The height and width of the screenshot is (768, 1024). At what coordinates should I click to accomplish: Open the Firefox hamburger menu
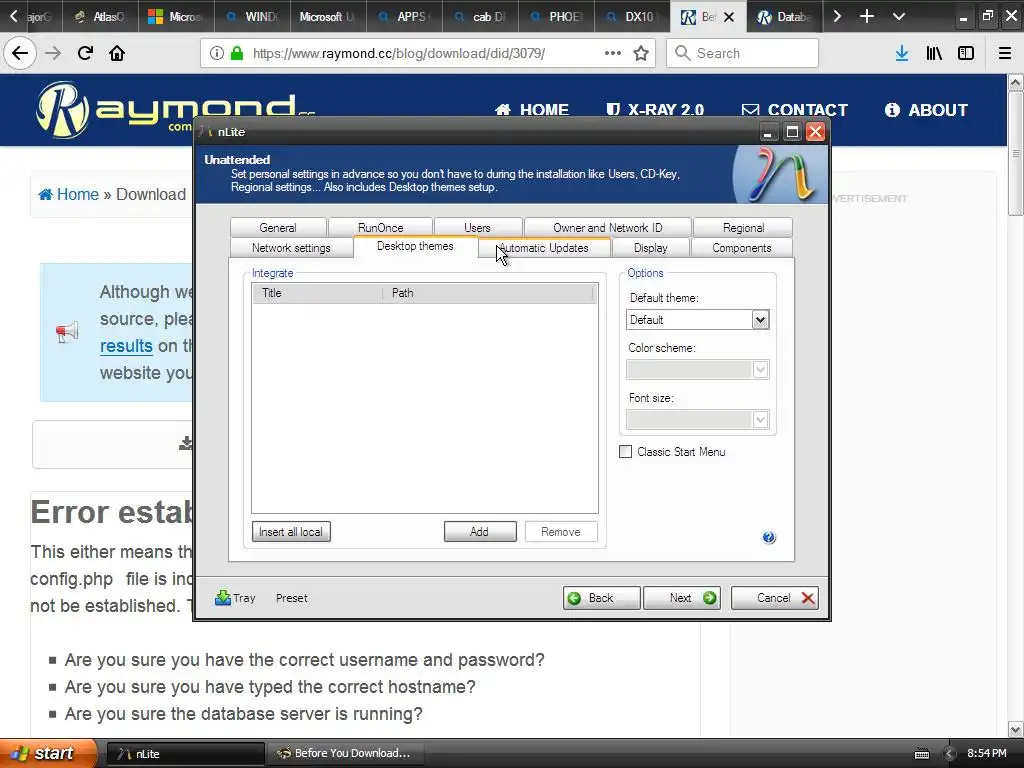[x=1005, y=53]
